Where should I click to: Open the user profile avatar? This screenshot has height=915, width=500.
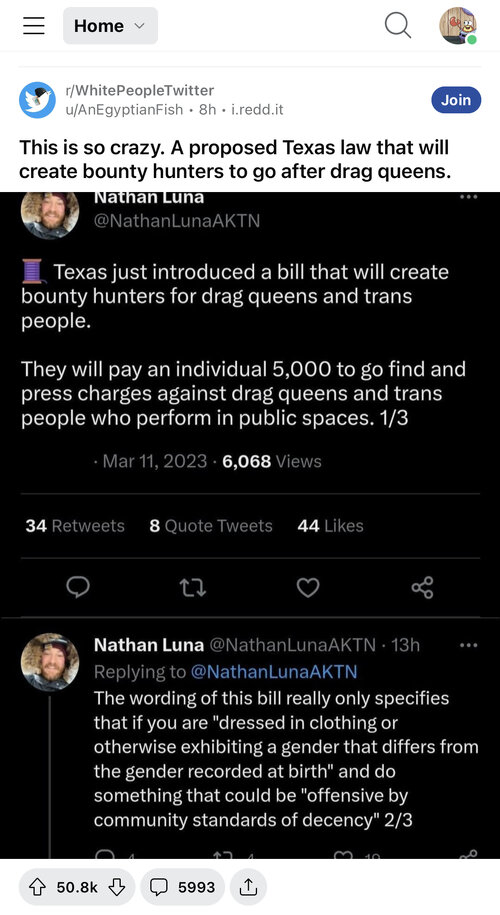click(458, 26)
